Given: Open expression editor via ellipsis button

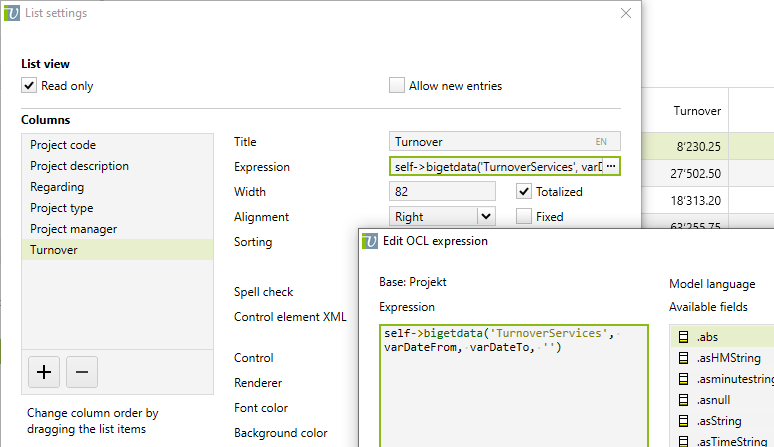Looking at the screenshot, I should point(611,166).
